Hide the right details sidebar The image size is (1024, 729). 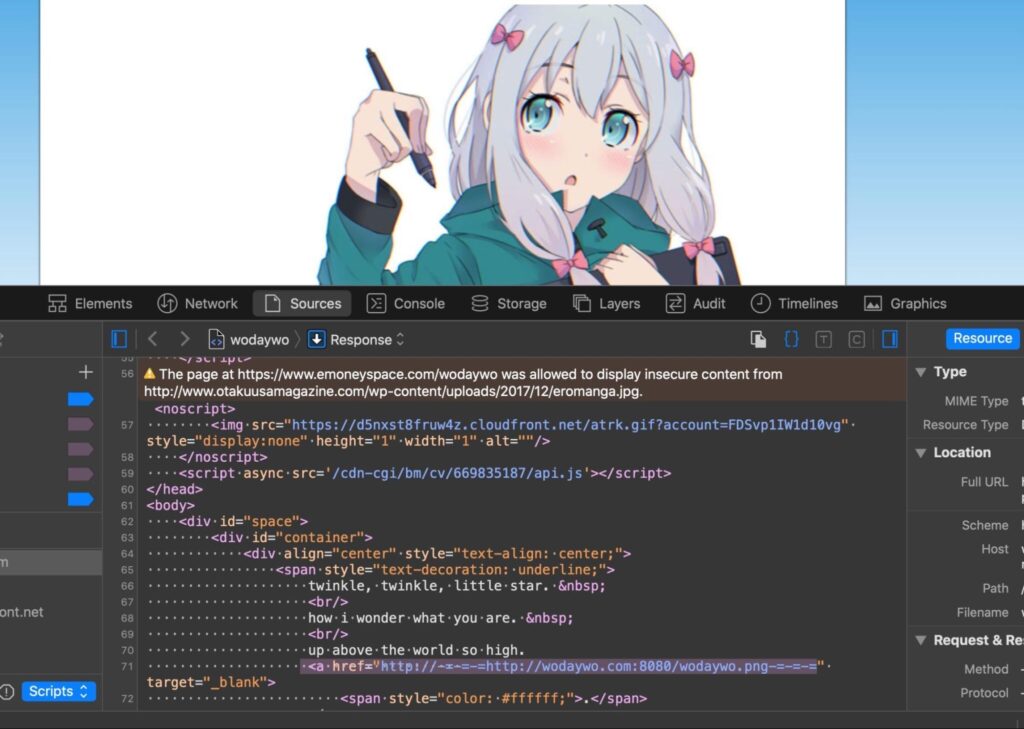point(890,339)
